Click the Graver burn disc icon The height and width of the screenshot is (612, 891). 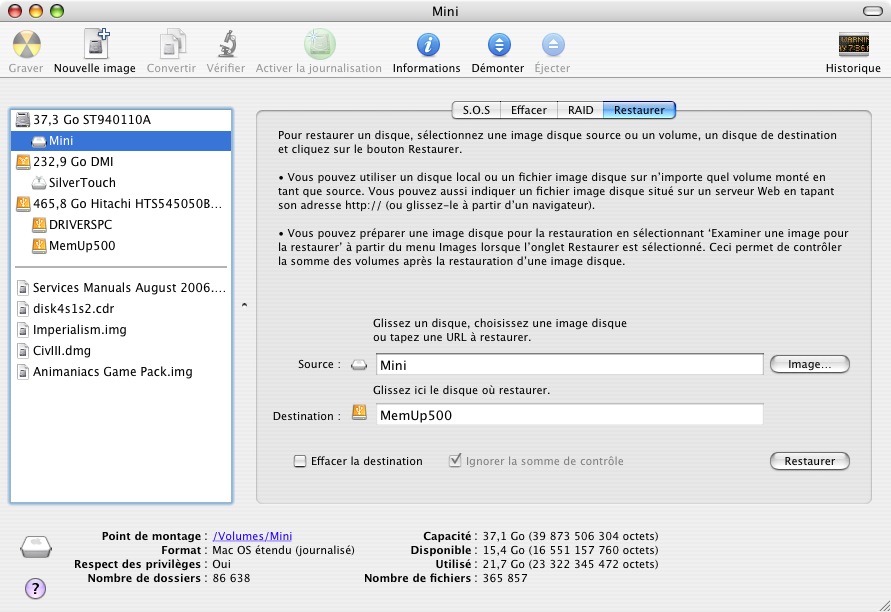click(x=26, y=44)
